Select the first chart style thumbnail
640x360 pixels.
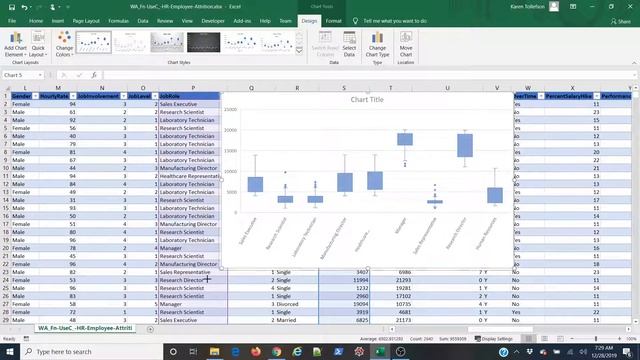click(93, 42)
